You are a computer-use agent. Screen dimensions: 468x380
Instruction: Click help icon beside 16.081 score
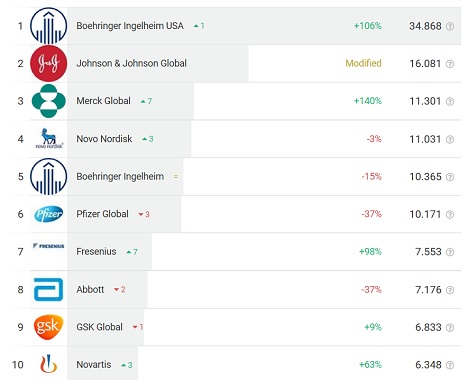coord(450,64)
